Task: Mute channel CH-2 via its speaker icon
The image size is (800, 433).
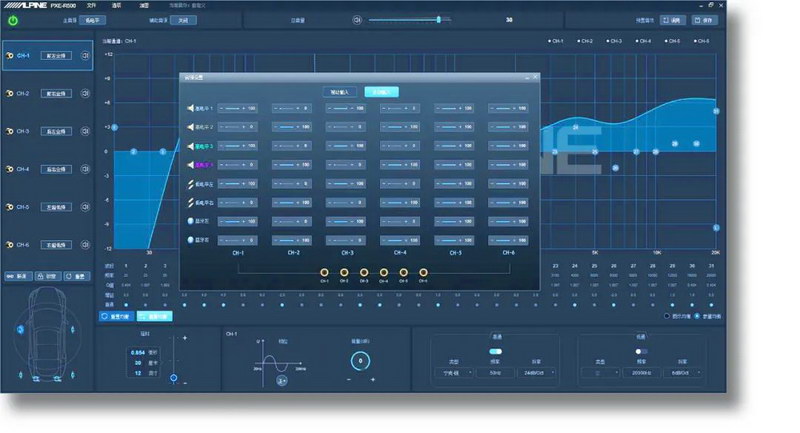Action: pos(85,93)
